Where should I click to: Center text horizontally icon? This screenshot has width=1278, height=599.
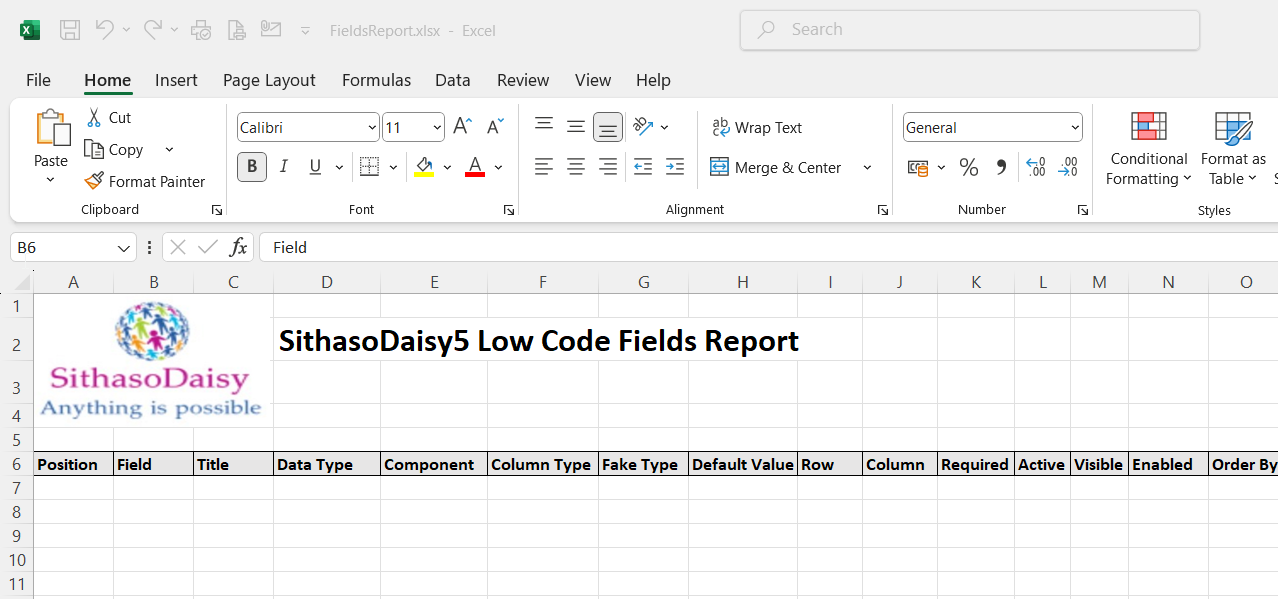pos(576,167)
